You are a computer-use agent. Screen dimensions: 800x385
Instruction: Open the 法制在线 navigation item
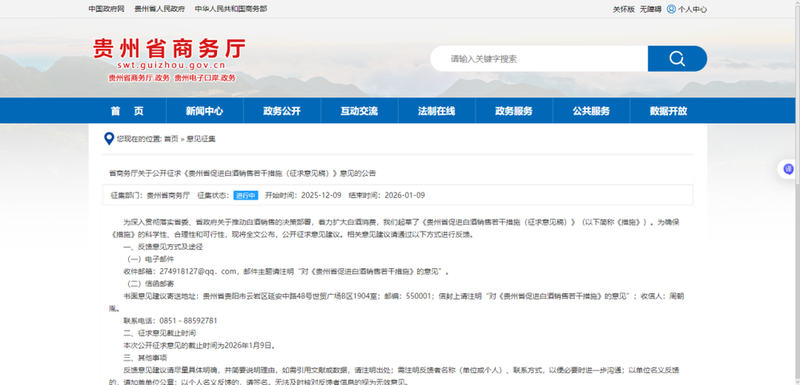coord(437,111)
